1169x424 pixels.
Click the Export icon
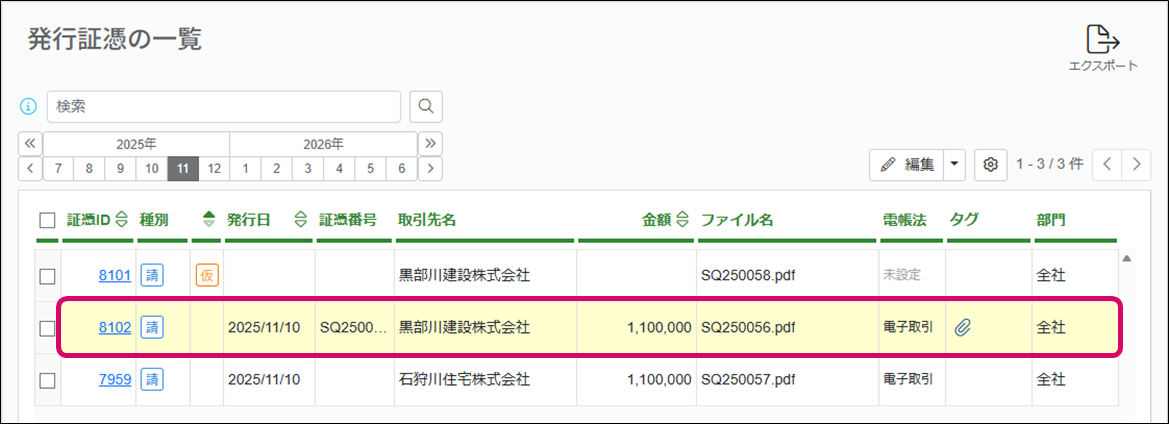(x=1102, y=41)
